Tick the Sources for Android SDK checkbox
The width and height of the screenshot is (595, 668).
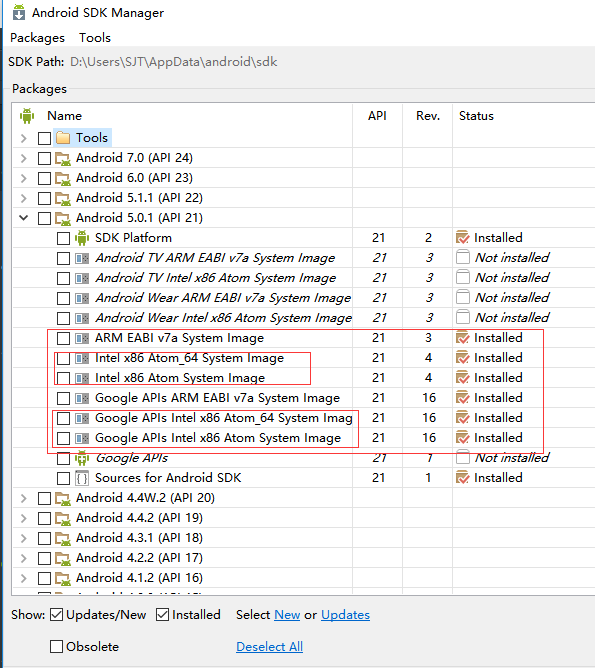point(63,478)
